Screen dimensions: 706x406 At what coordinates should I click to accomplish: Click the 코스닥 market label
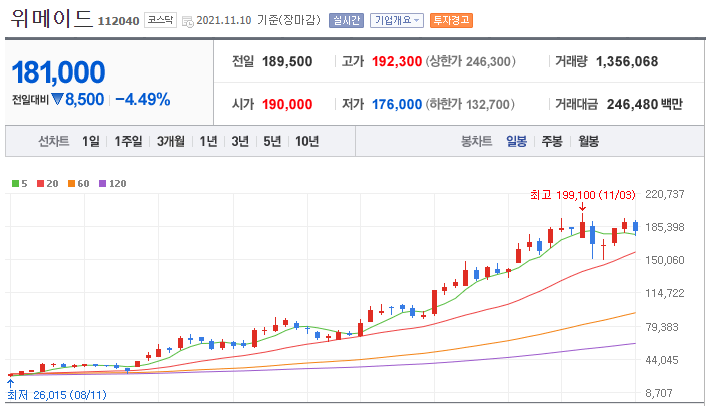click(x=160, y=20)
